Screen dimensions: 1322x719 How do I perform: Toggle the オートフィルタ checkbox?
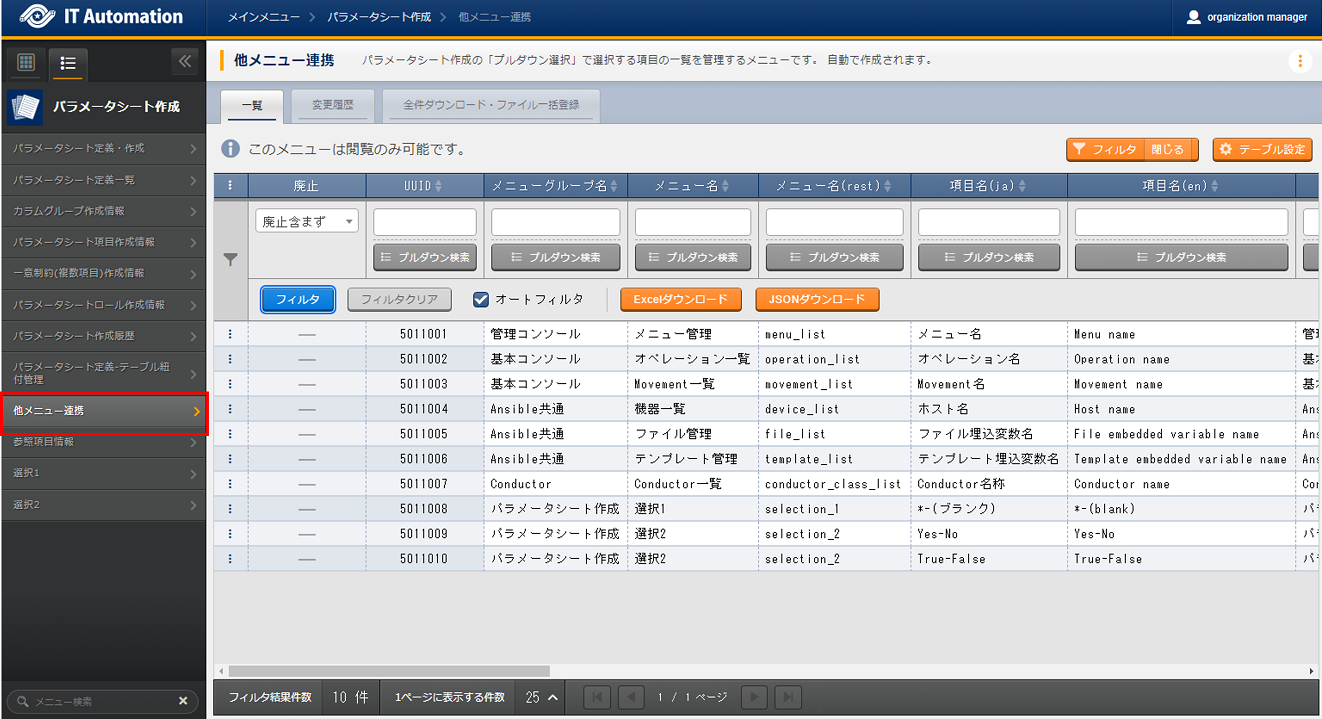point(481,299)
